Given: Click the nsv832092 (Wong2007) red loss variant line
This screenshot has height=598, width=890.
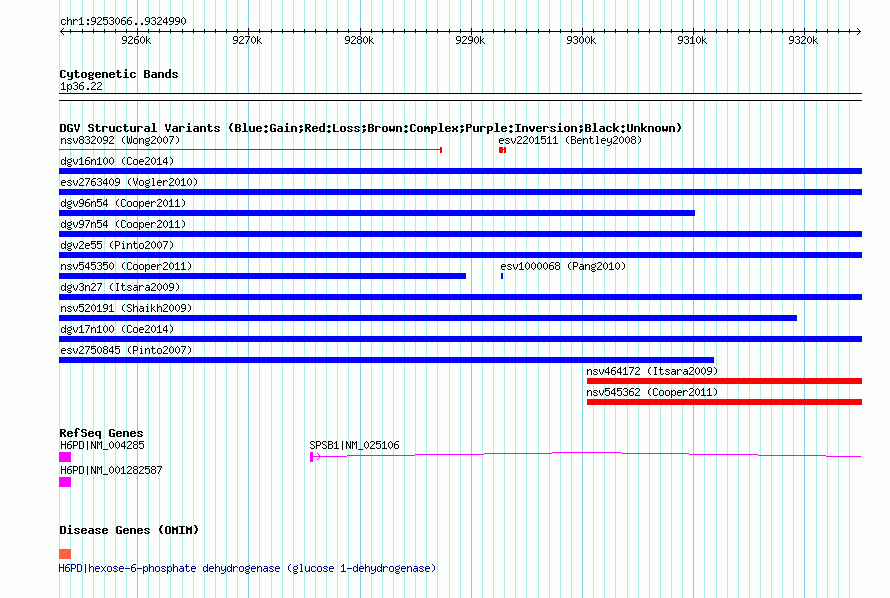Looking at the screenshot, I should pyautogui.click(x=250, y=150).
